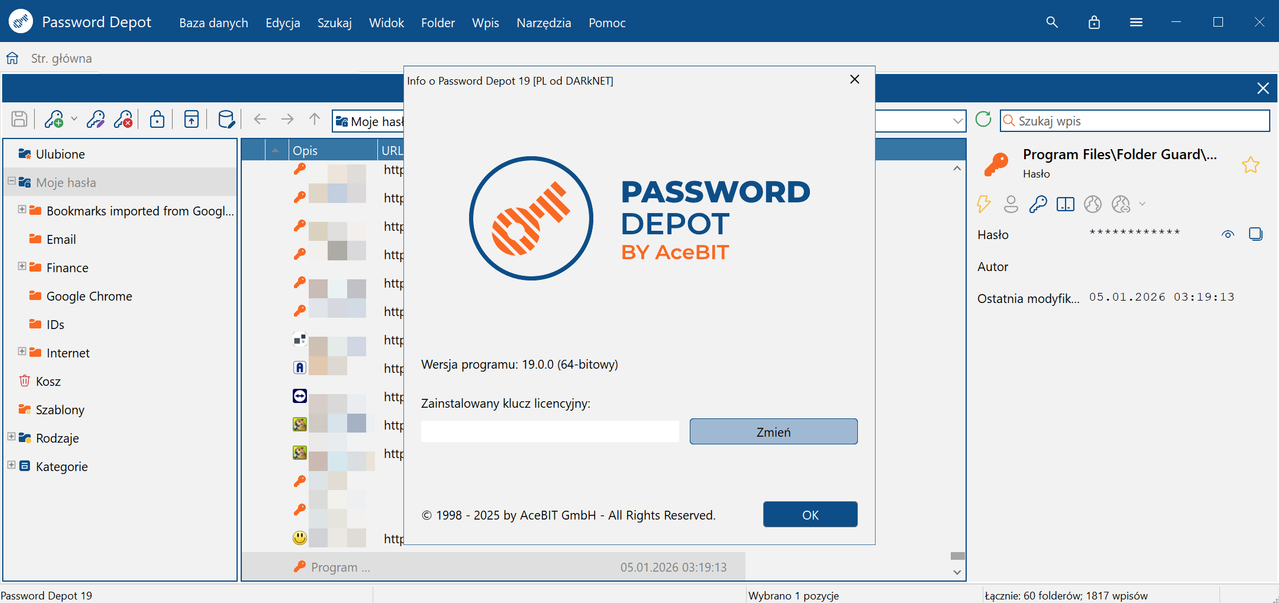Click the blue key copy-password icon
1279x603 pixels.
(1038, 204)
